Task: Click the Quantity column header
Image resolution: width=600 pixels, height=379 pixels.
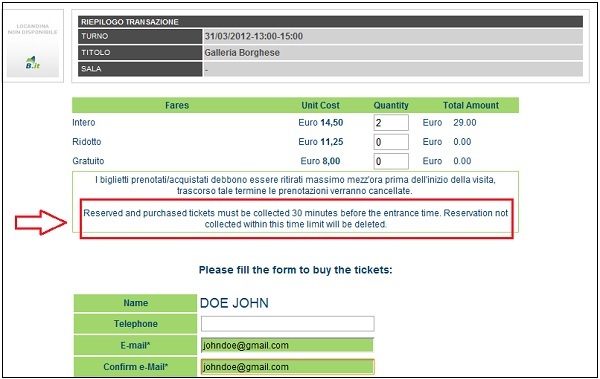Action: coord(391,105)
